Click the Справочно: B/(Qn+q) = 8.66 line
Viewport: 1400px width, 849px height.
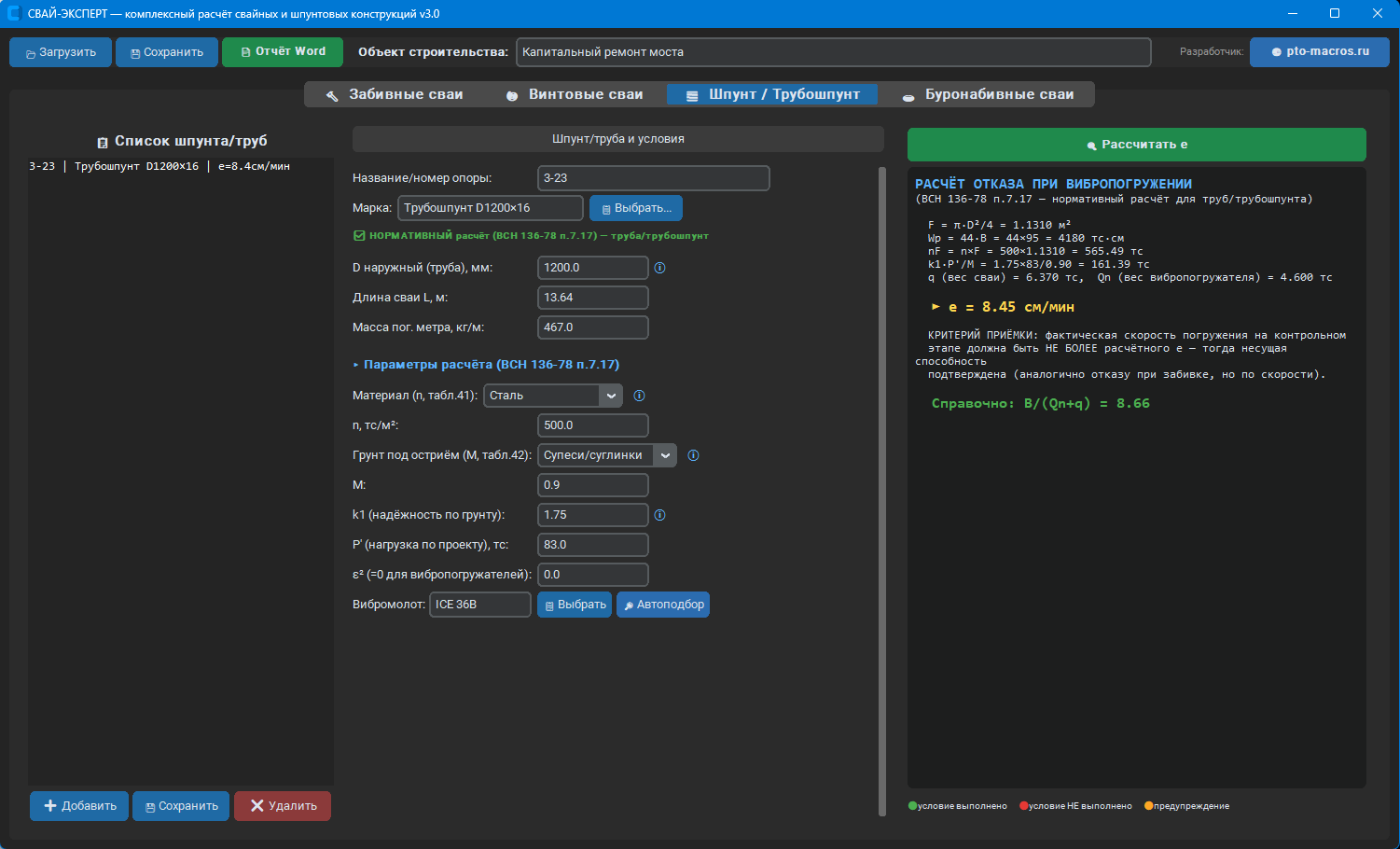tap(1041, 404)
